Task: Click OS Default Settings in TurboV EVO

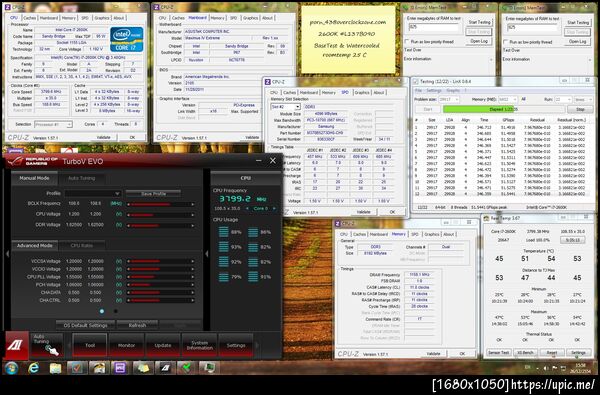Action: coord(85,325)
